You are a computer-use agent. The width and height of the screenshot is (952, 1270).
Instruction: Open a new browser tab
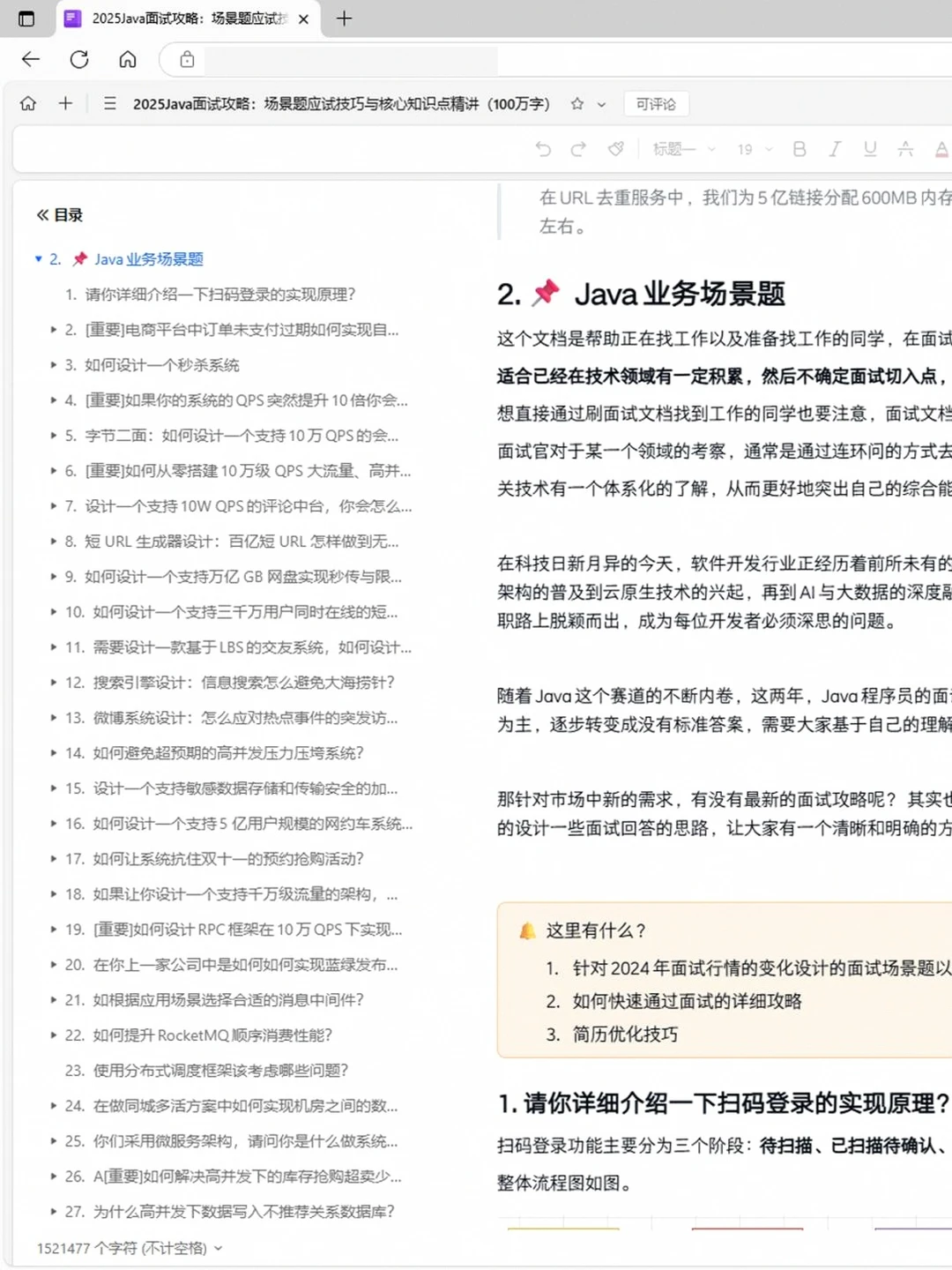coord(344,19)
